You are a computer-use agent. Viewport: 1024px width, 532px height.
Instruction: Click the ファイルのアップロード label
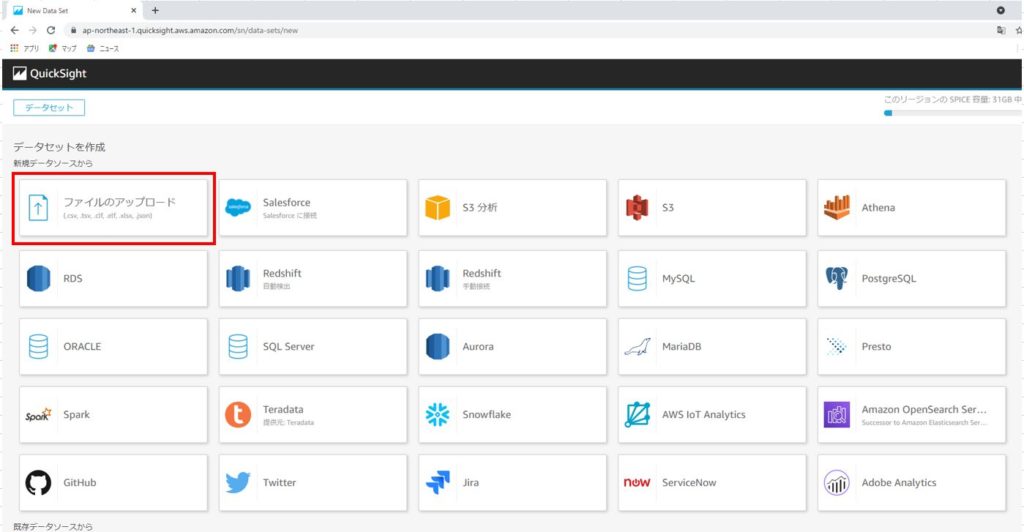pos(120,202)
